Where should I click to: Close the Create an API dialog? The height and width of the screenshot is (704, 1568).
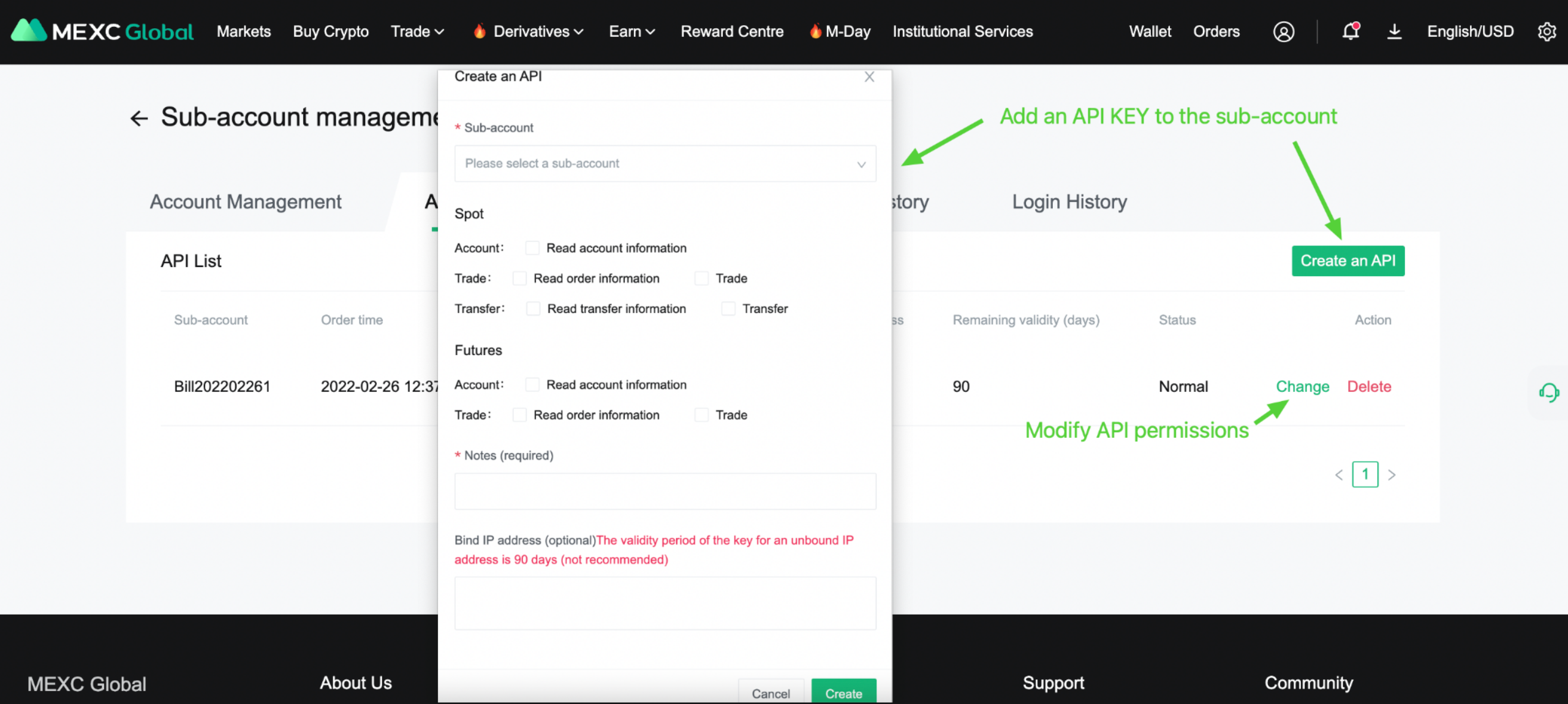[869, 77]
